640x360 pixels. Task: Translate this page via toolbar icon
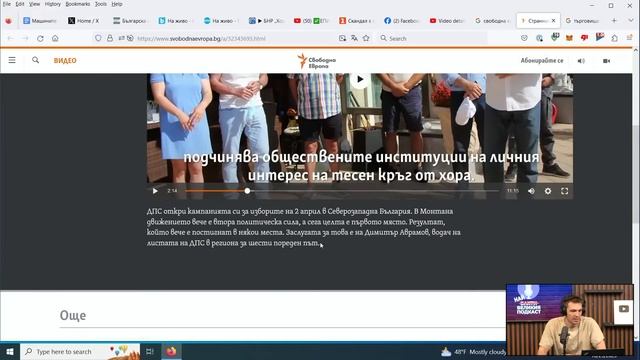pyautogui.click(x=354, y=38)
